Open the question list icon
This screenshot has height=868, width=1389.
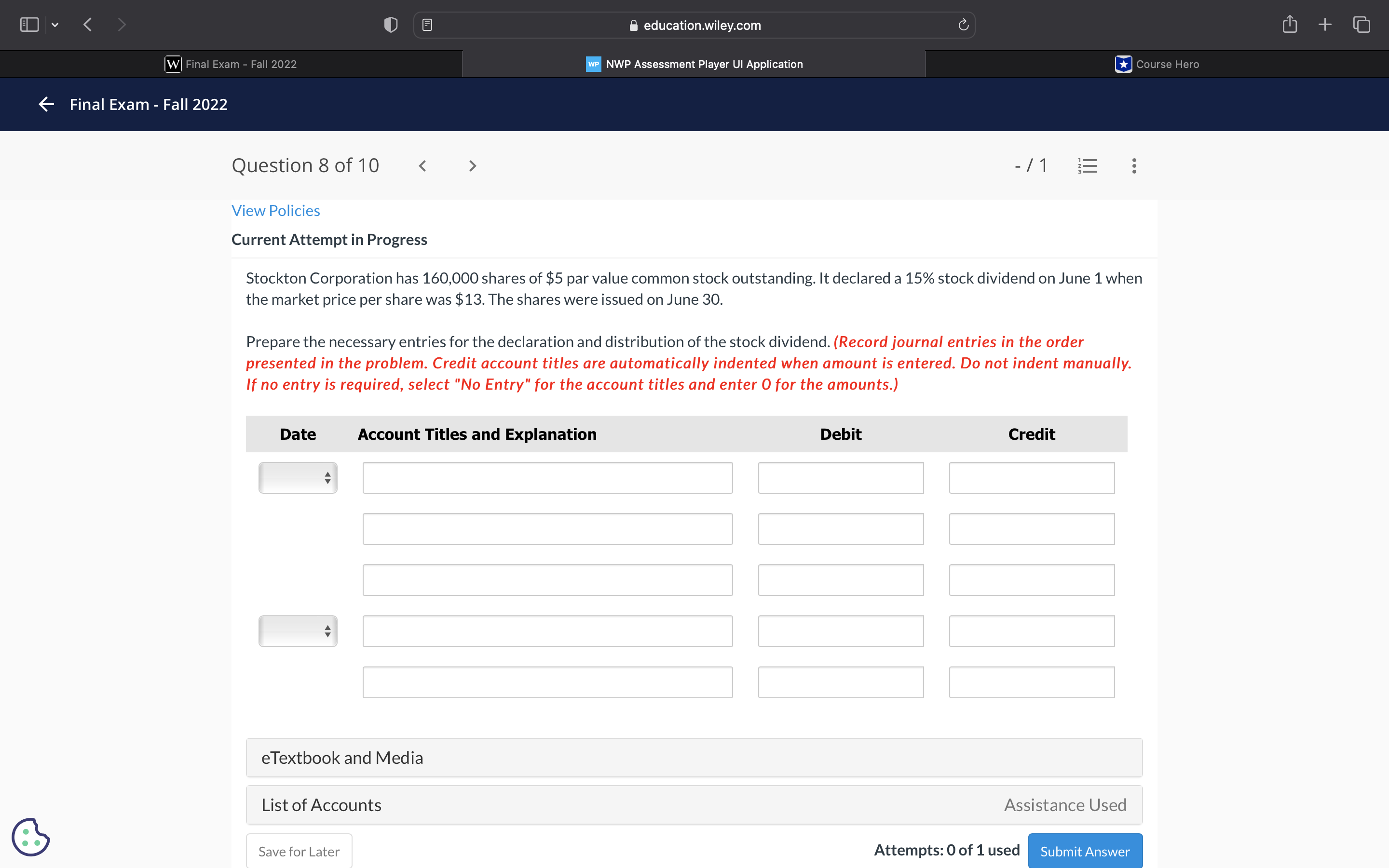1087,166
